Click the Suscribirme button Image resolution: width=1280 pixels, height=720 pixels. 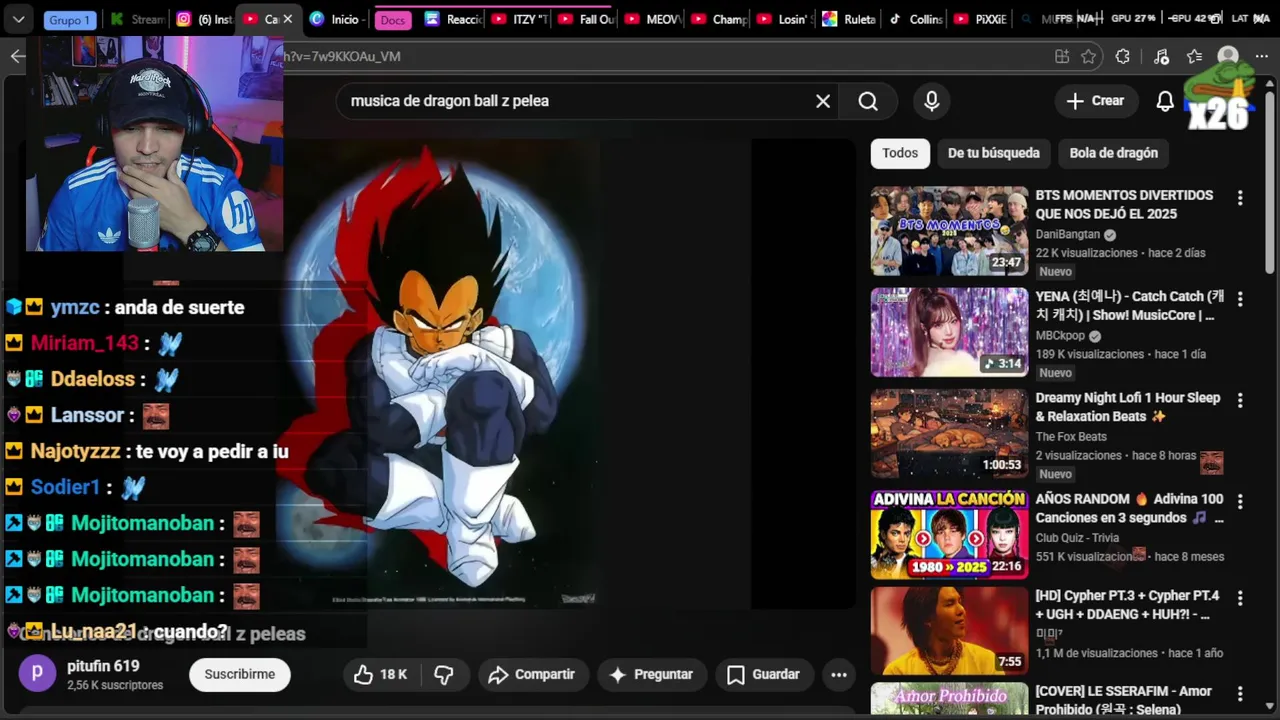click(240, 675)
